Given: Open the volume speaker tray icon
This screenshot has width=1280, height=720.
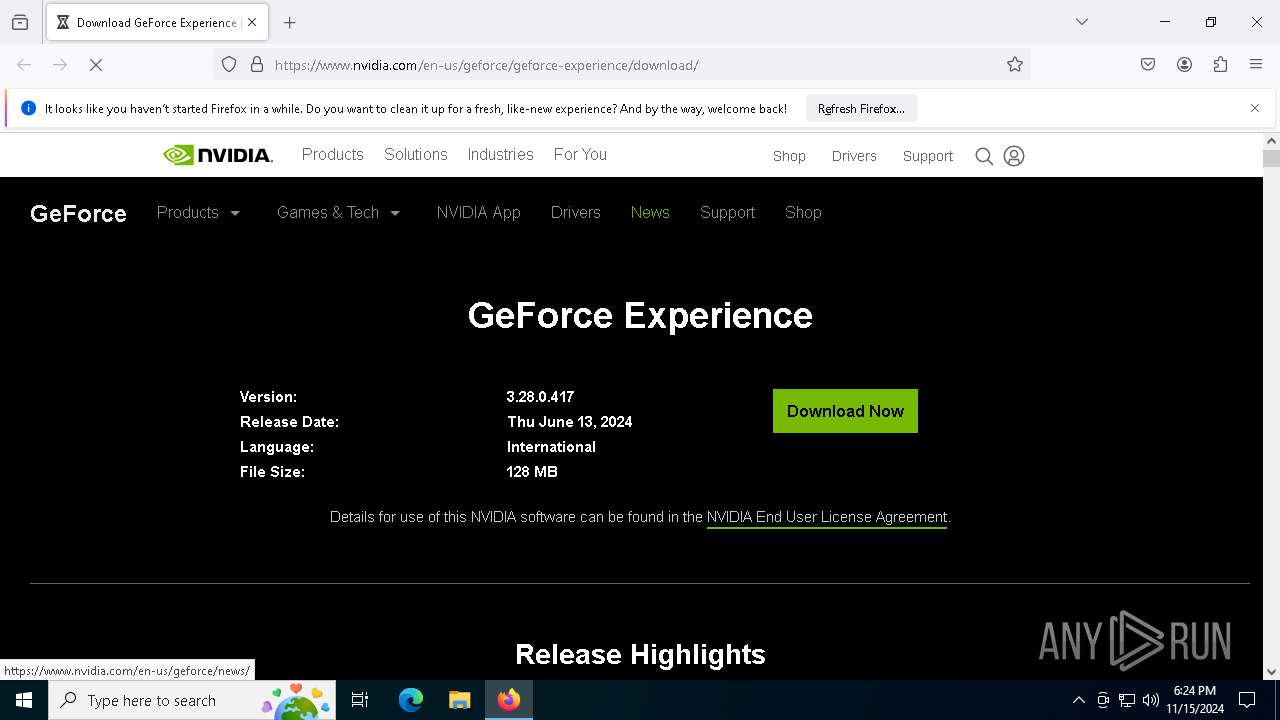Looking at the screenshot, I should pos(1151,700).
